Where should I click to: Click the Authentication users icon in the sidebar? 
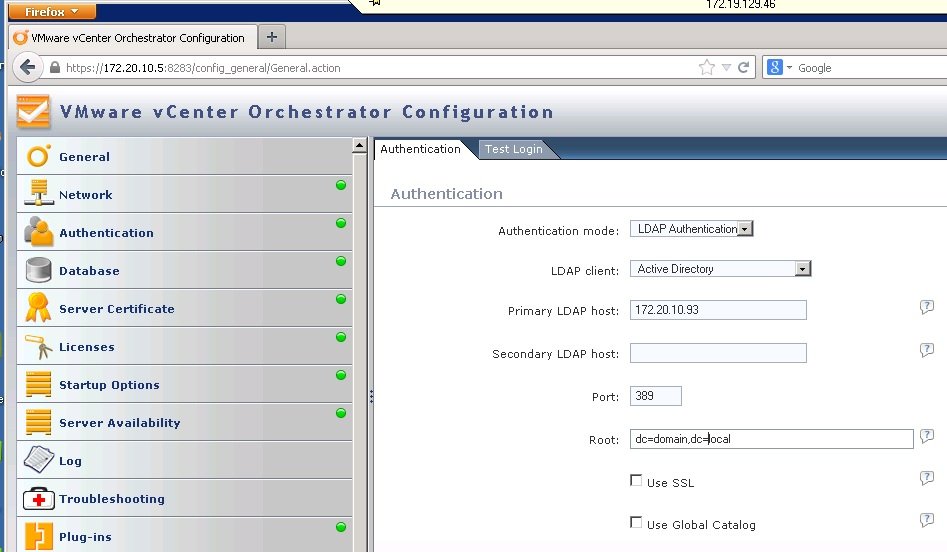39,232
